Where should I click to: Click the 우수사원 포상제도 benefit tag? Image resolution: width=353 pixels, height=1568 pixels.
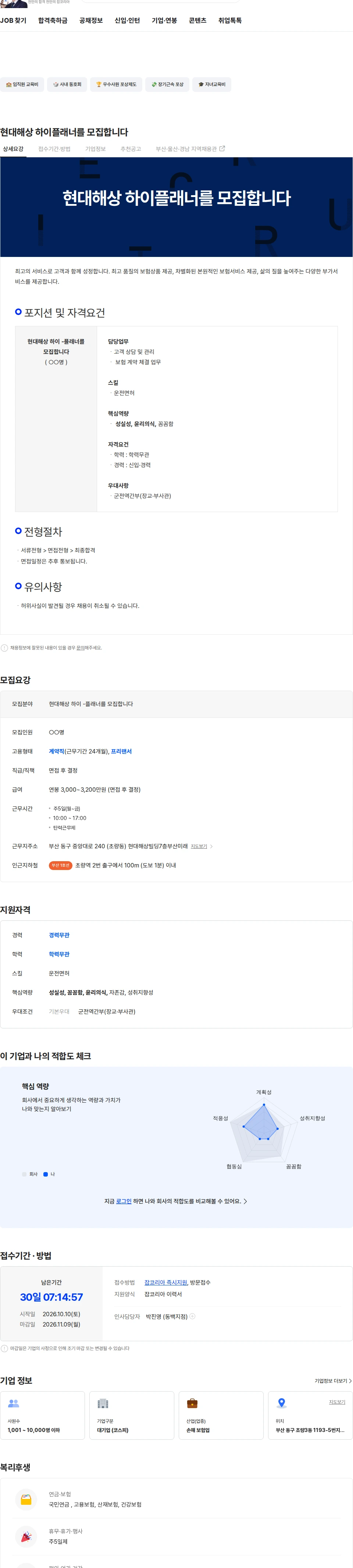click(x=116, y=85)
